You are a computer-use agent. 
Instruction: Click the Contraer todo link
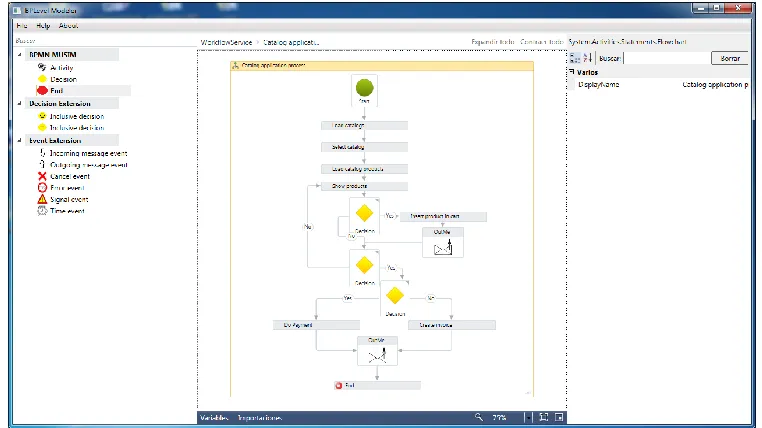pyautogui.click(x=542, y=42)
